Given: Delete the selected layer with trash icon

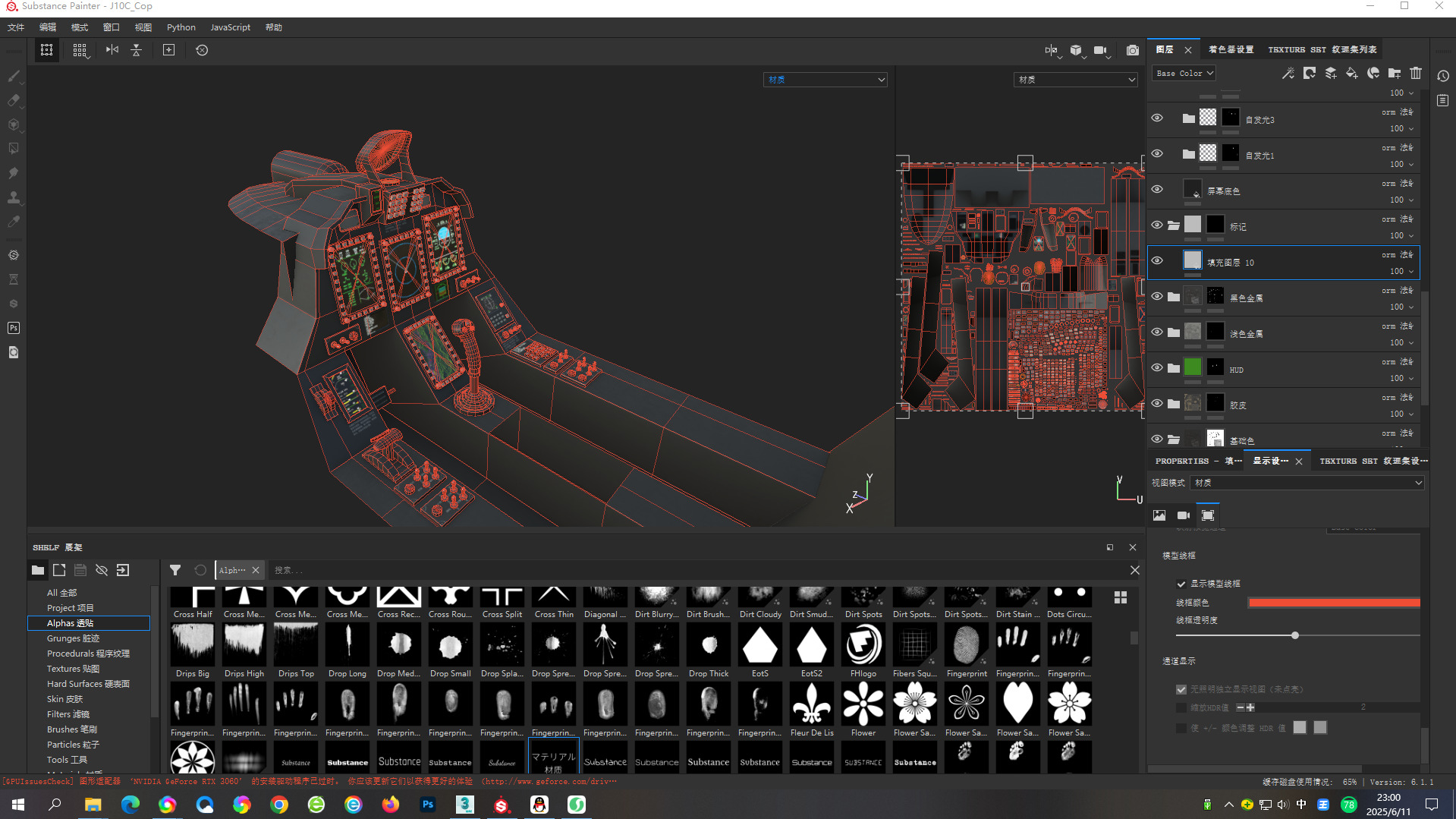Looking at the screenshot, I should pyautogui.click(x=1416, y=73).
